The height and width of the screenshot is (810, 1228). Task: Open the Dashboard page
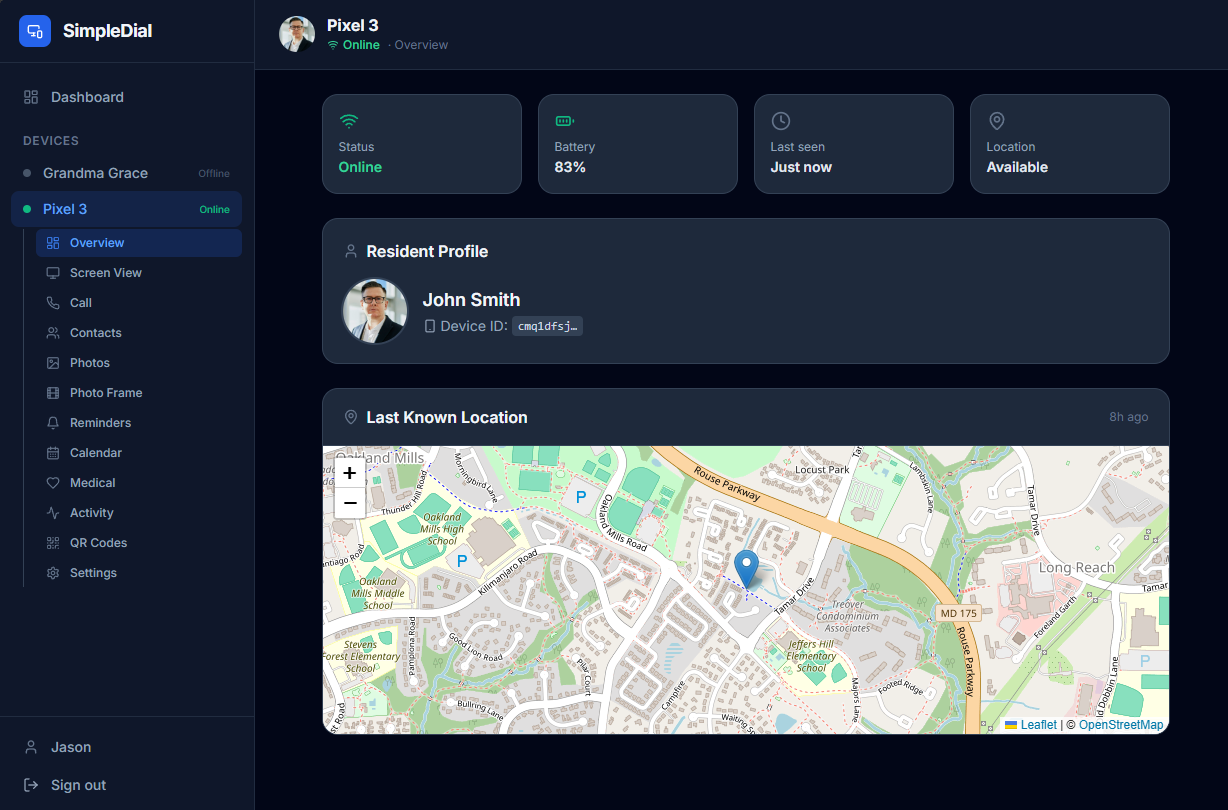[127, 97]
